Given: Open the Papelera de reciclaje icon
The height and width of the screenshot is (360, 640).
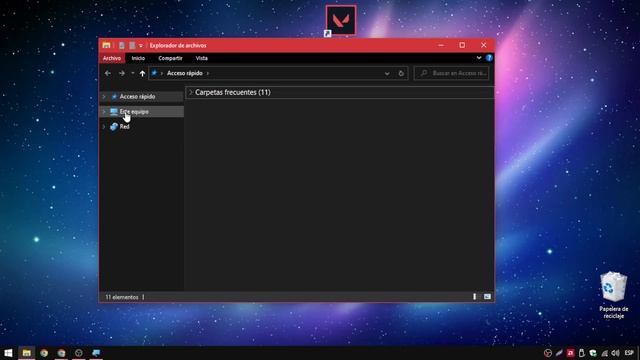Looking at the screenshot, I should (613, 295).
